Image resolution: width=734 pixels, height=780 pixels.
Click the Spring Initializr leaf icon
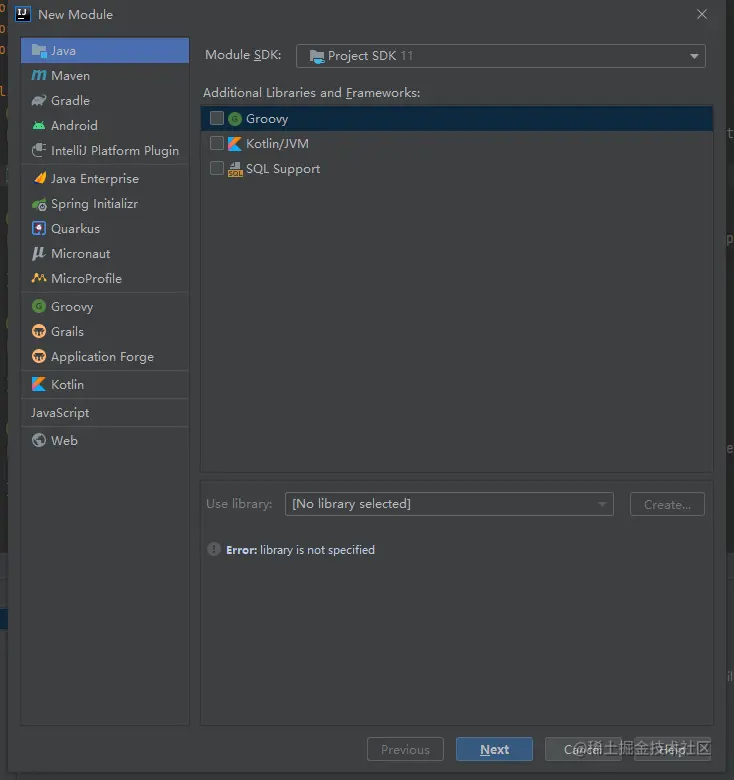tap(39, 204)
